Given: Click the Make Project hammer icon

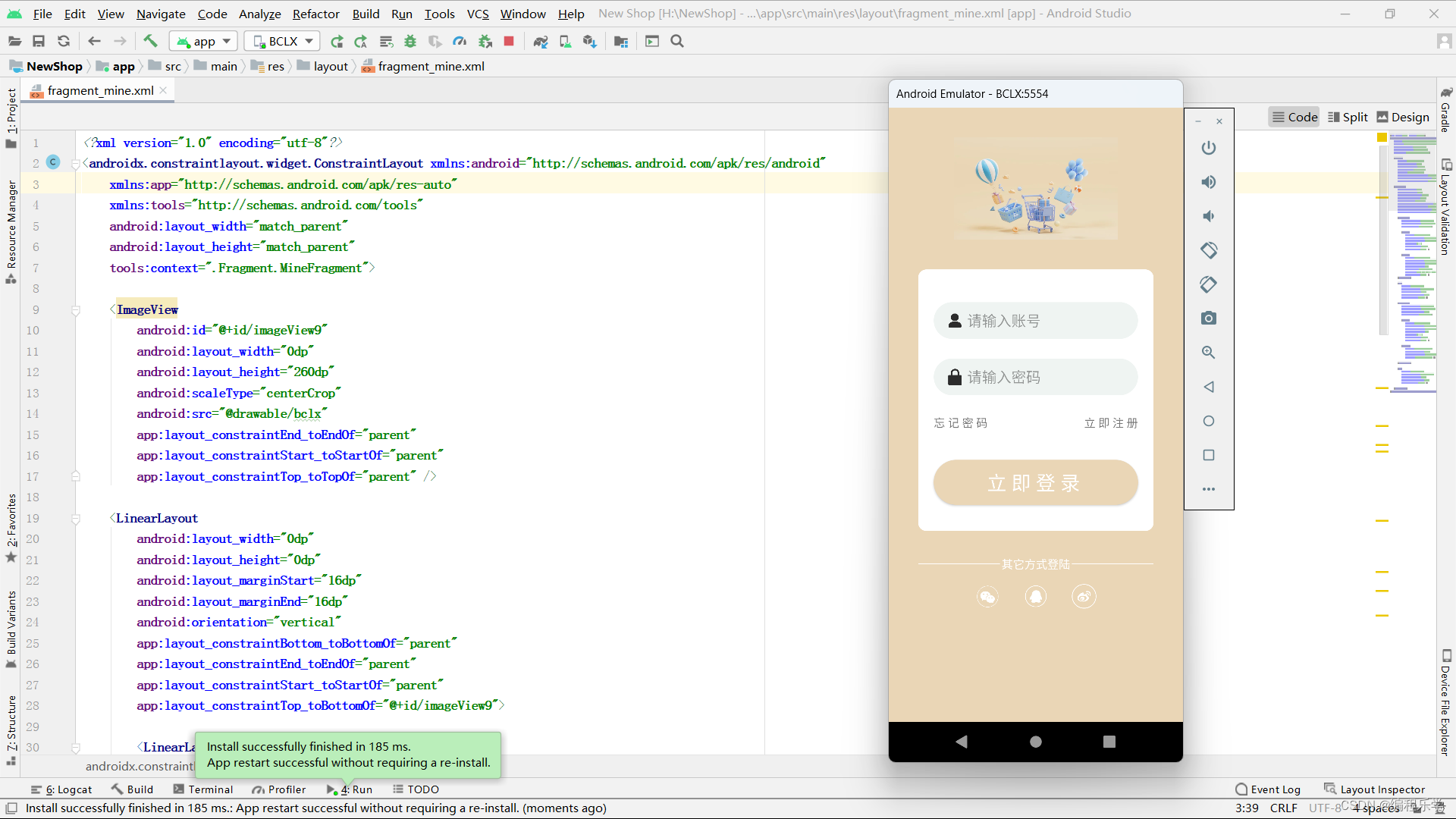Looking at the screenshot, I should tap(150, 42).
